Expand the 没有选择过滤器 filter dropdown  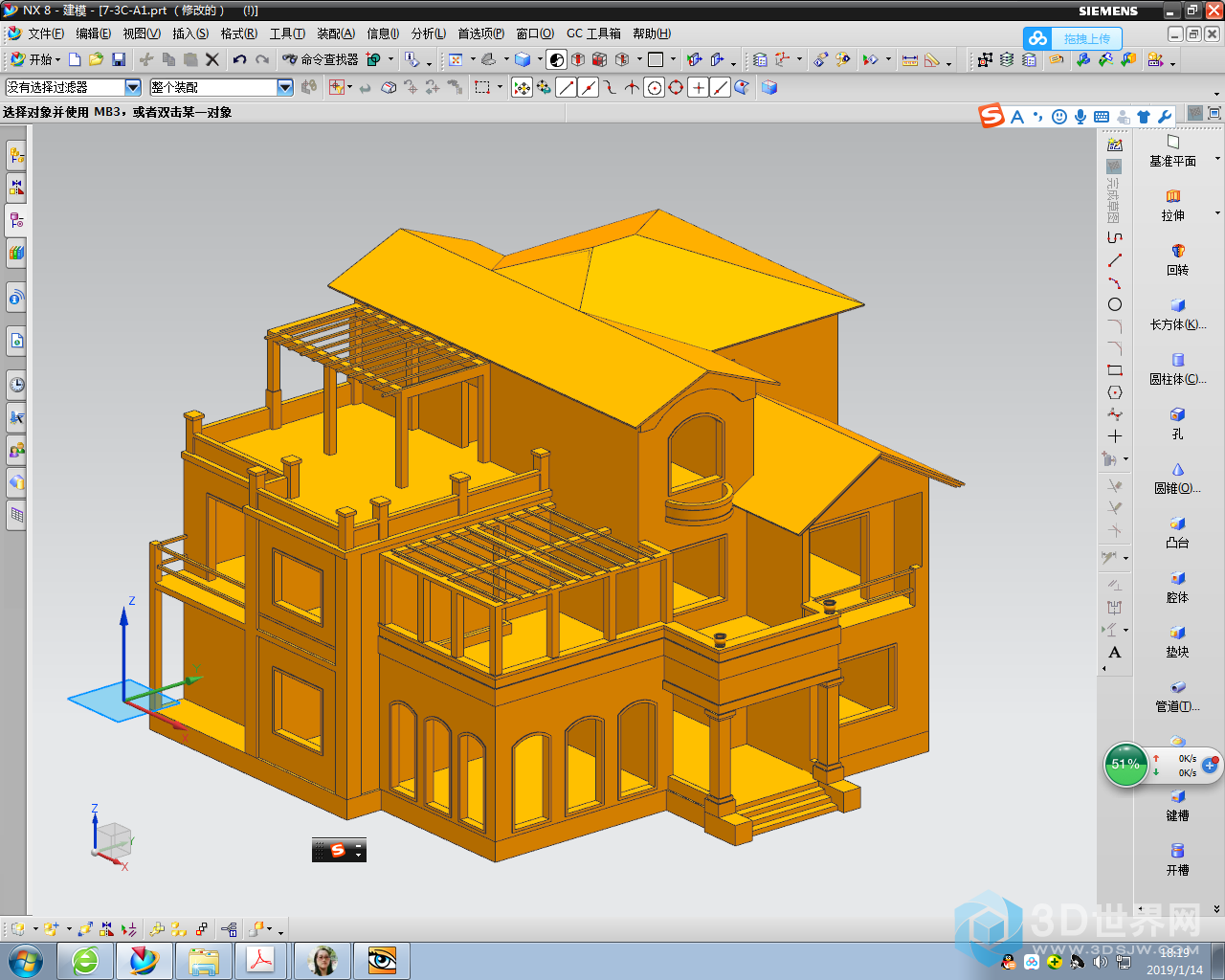[x=133, y=87]
